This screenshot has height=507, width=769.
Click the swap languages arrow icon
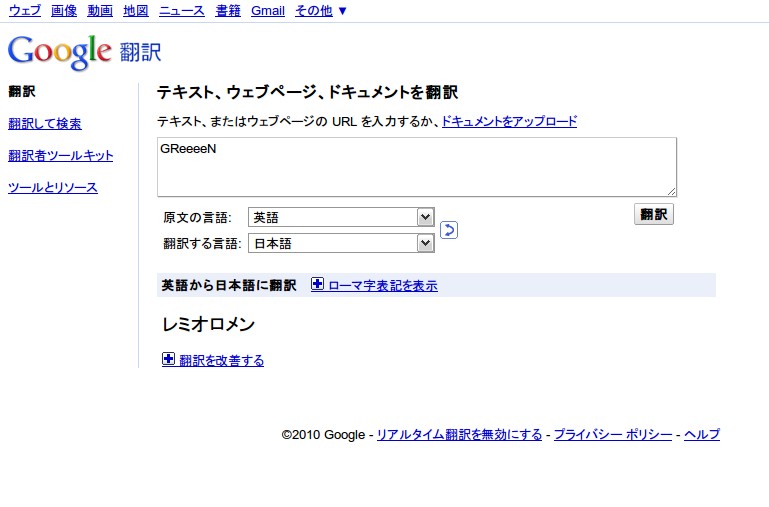click(x=449, y=230)
